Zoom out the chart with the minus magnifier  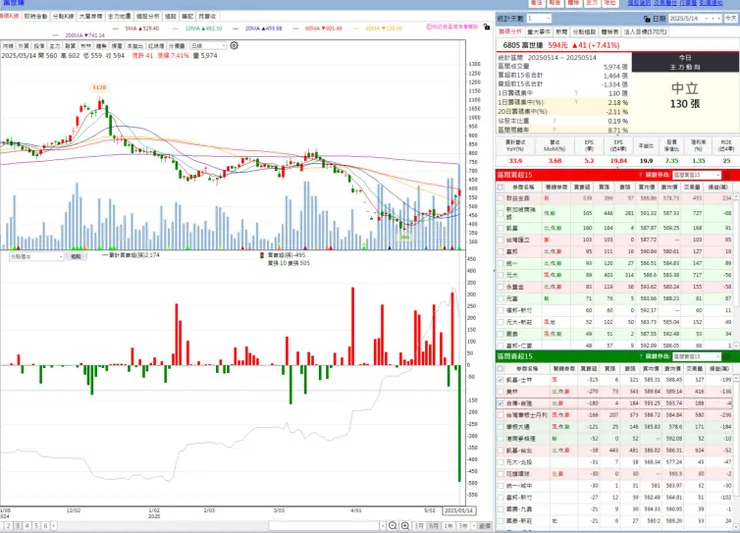point(393,525)
